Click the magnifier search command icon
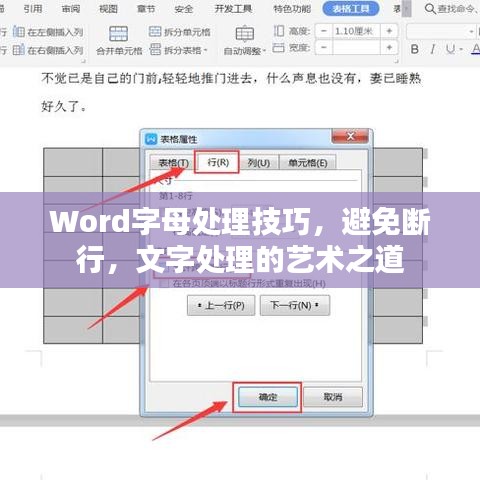 430,9
